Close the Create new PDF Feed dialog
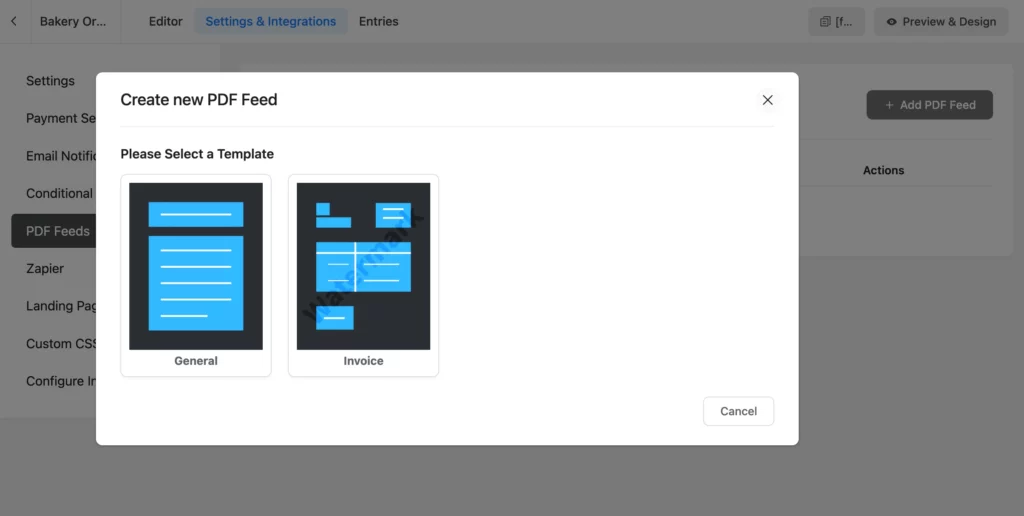The image size is (1024, 516). (767, 100)
